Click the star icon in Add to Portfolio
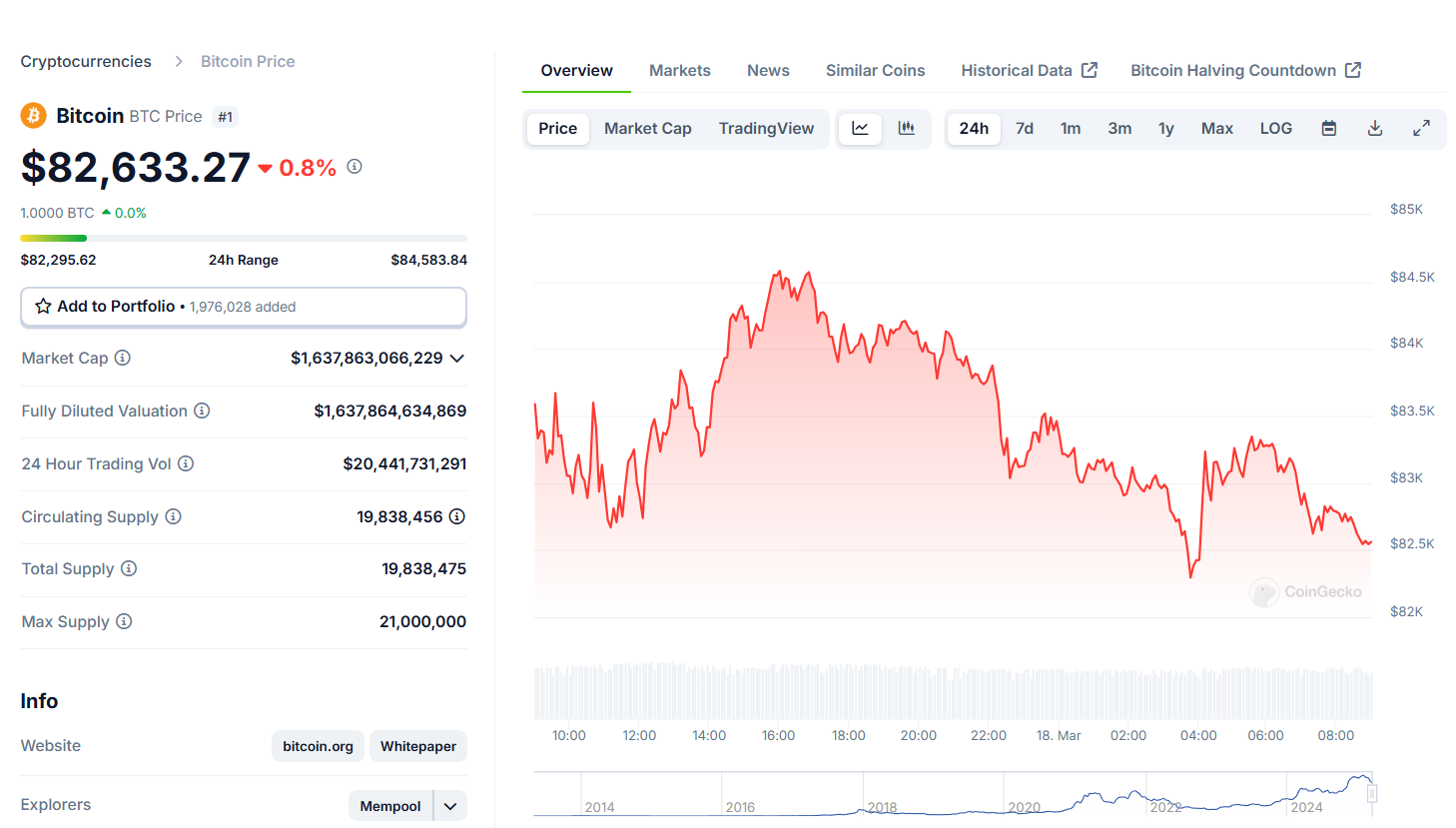The image size is (1456, 828). (x=43, y=307)
